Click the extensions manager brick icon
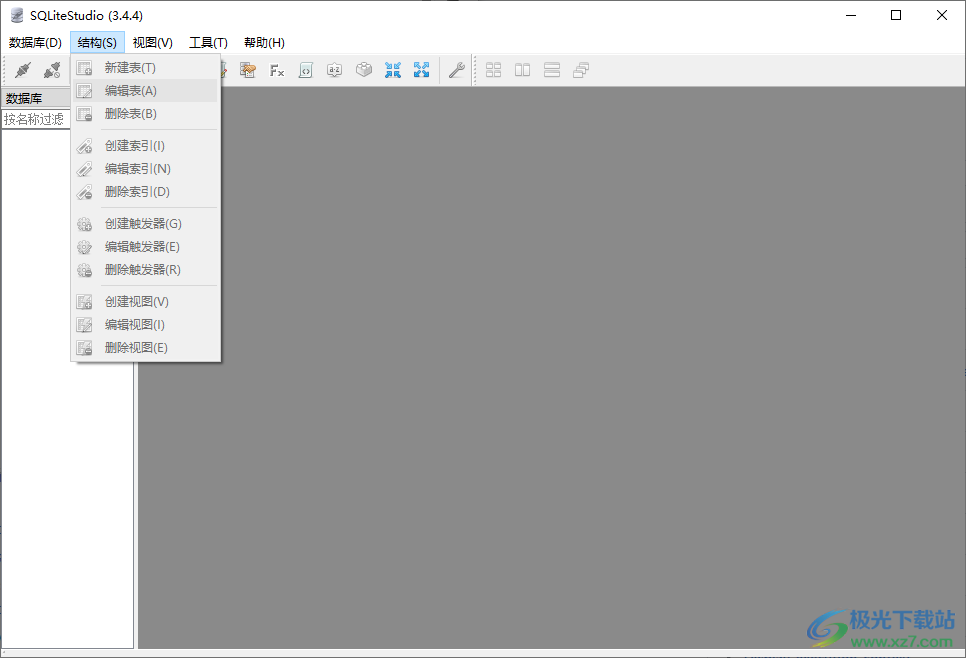 tap(364, 70)
